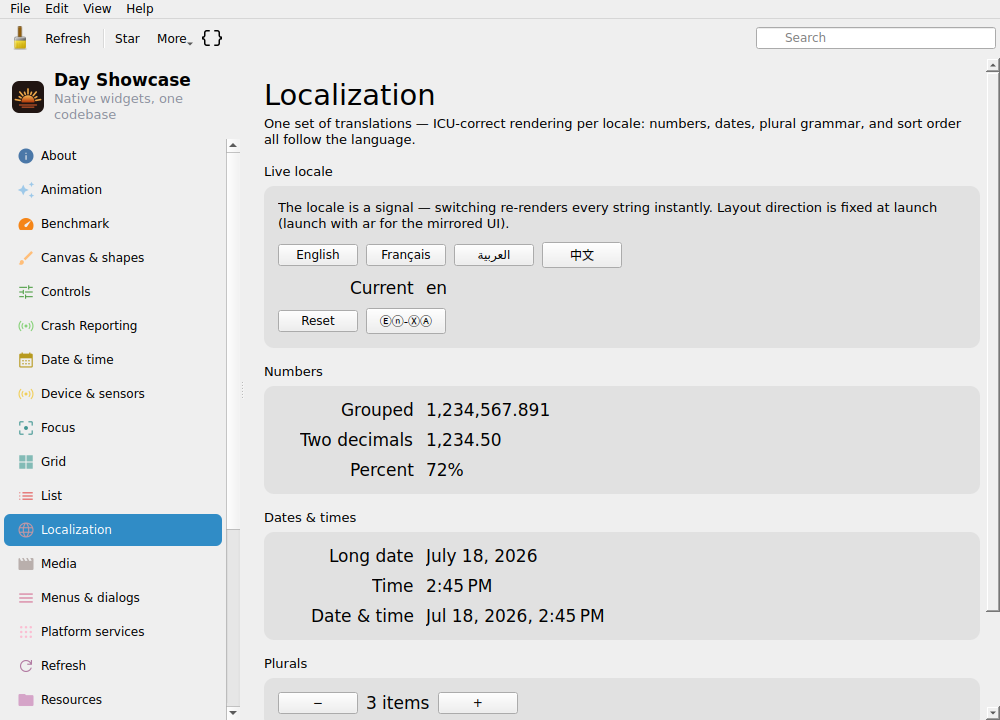Switch locale to English
The width and height of the screenshot is (1000, 720).
point(318,255)
